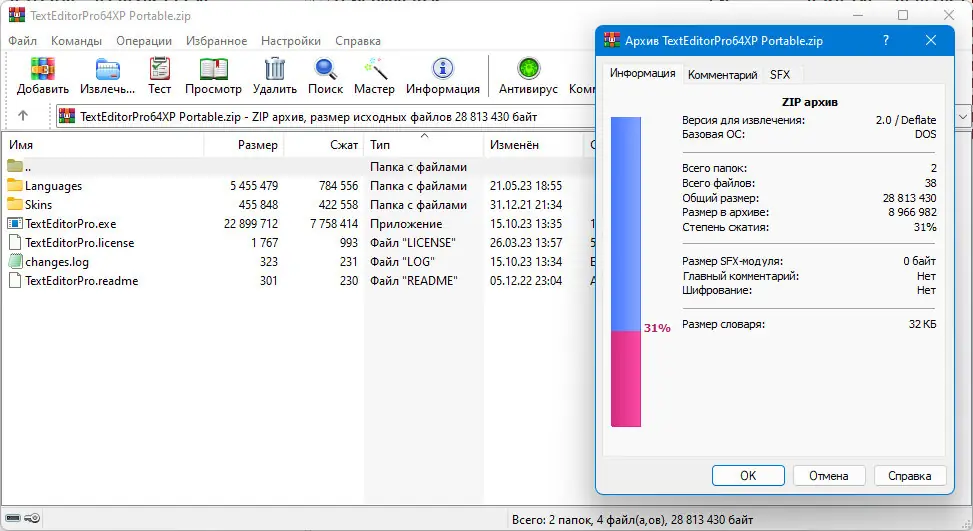
Task: Click type text Файл "LOG"
Action: pos(402,262)
